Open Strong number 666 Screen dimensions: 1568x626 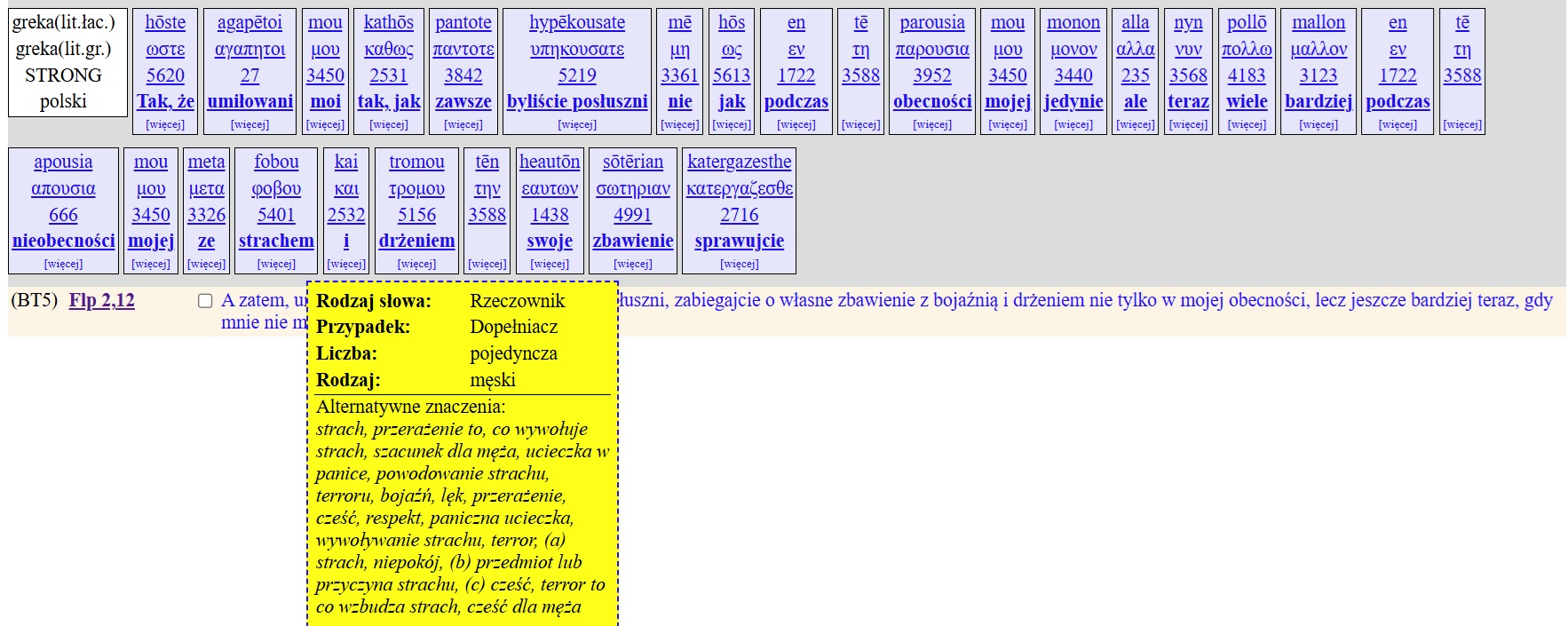click(x=63, y=215)
